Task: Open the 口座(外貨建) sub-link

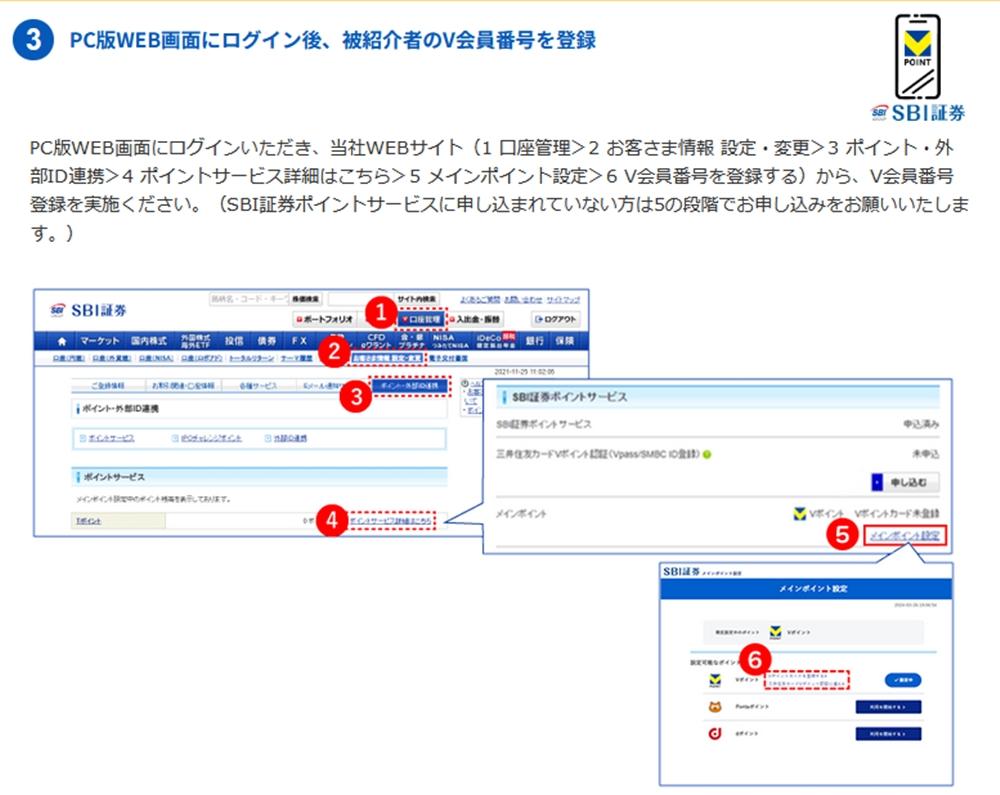Action: coord(111,358)
